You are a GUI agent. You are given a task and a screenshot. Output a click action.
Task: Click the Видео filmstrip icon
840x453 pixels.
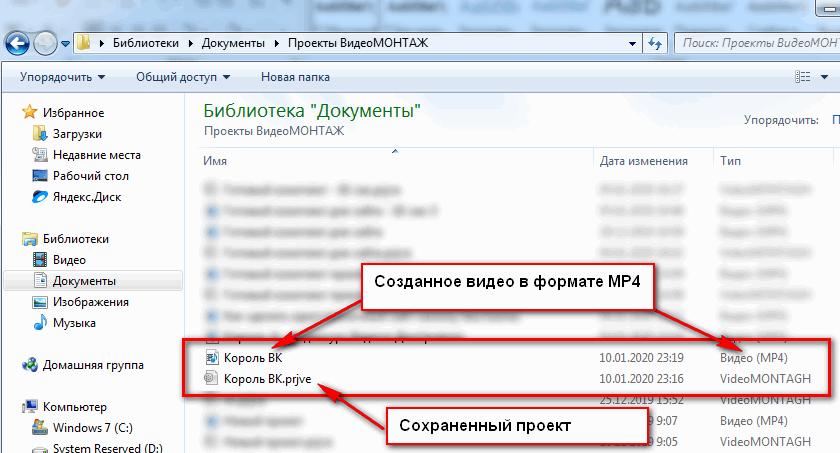(40, 260)
